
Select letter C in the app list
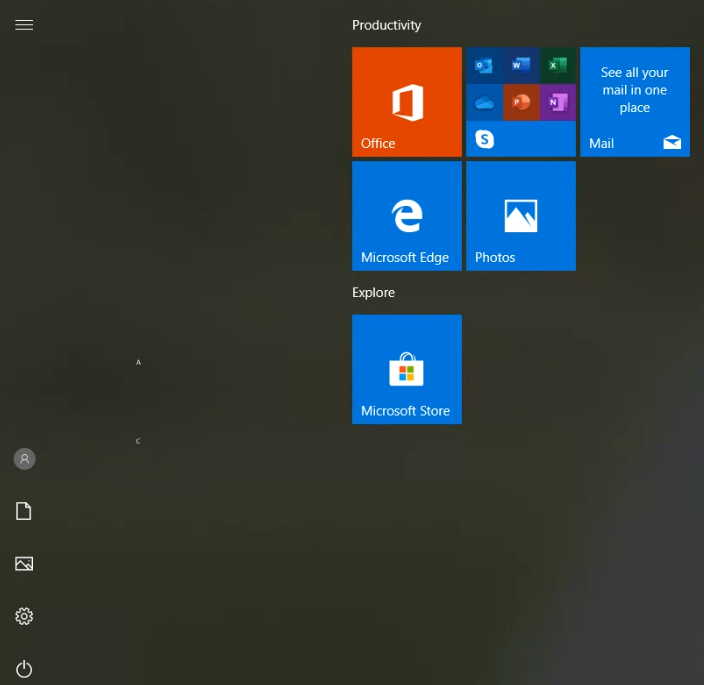coord(138,441)
